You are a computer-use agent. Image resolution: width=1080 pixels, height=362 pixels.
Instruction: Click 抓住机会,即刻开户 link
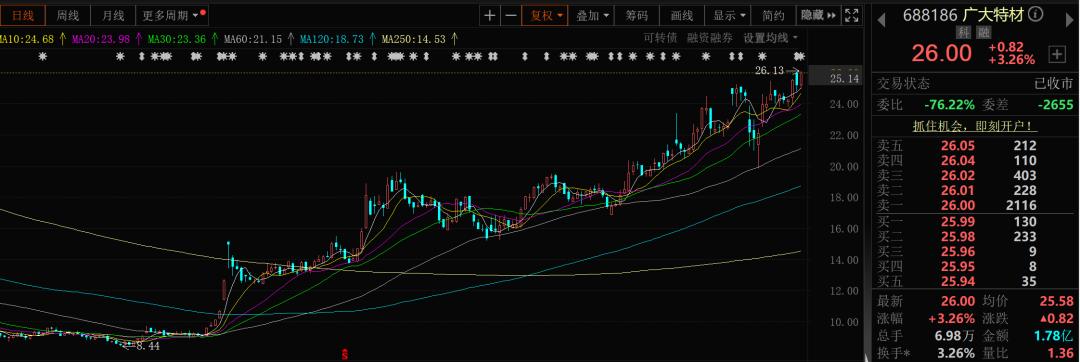(975, 127)
